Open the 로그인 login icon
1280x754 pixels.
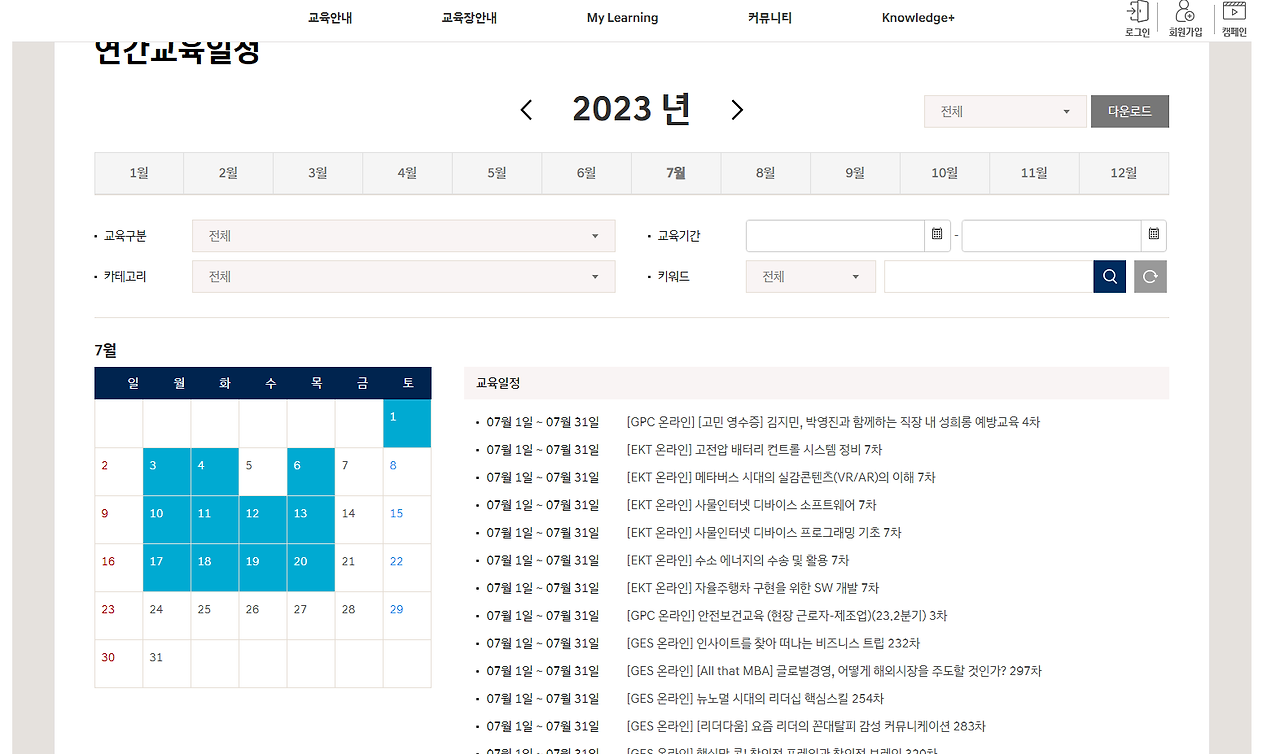(x=1136, y=17)
